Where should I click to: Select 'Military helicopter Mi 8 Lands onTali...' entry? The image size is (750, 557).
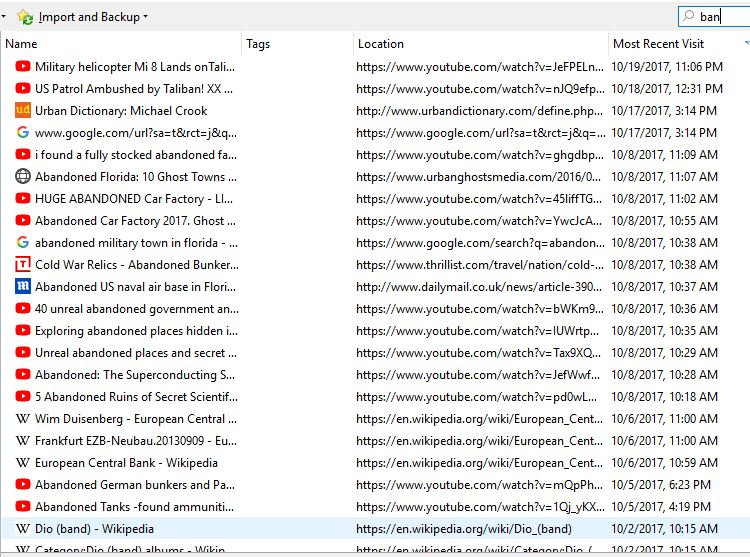click(135, 67)
